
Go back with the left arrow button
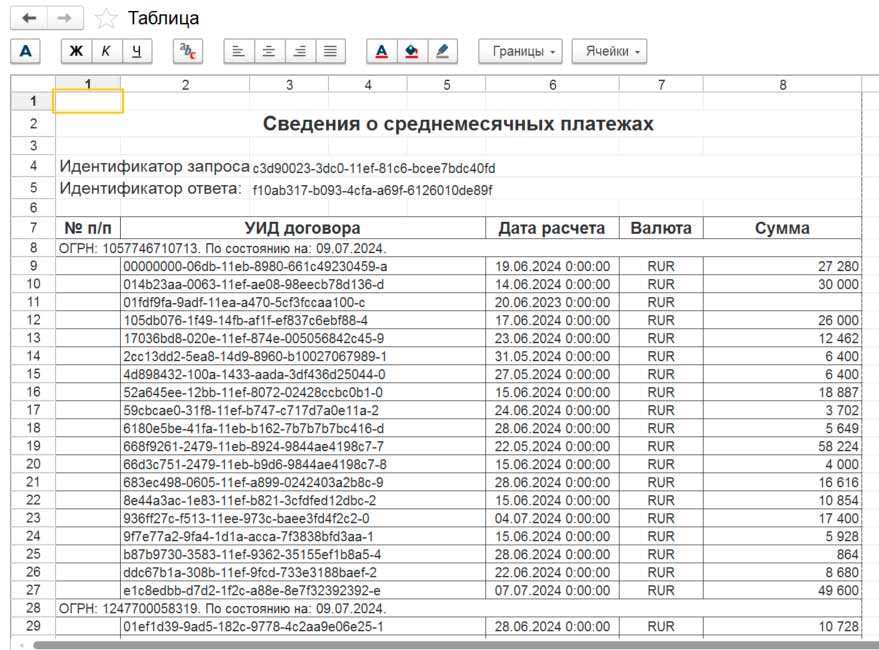tap(29, 18)
